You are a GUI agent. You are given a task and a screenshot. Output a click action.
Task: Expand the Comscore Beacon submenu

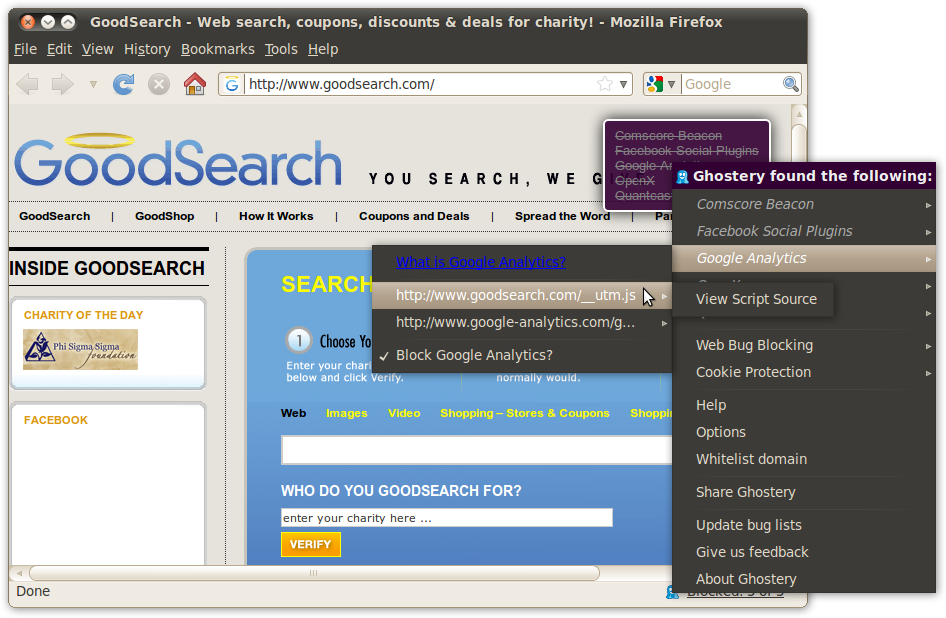pos(804,204)
